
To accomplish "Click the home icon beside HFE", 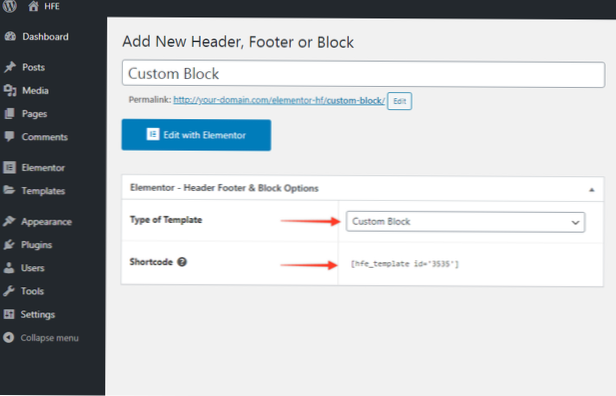I will (x=33, y=6).
